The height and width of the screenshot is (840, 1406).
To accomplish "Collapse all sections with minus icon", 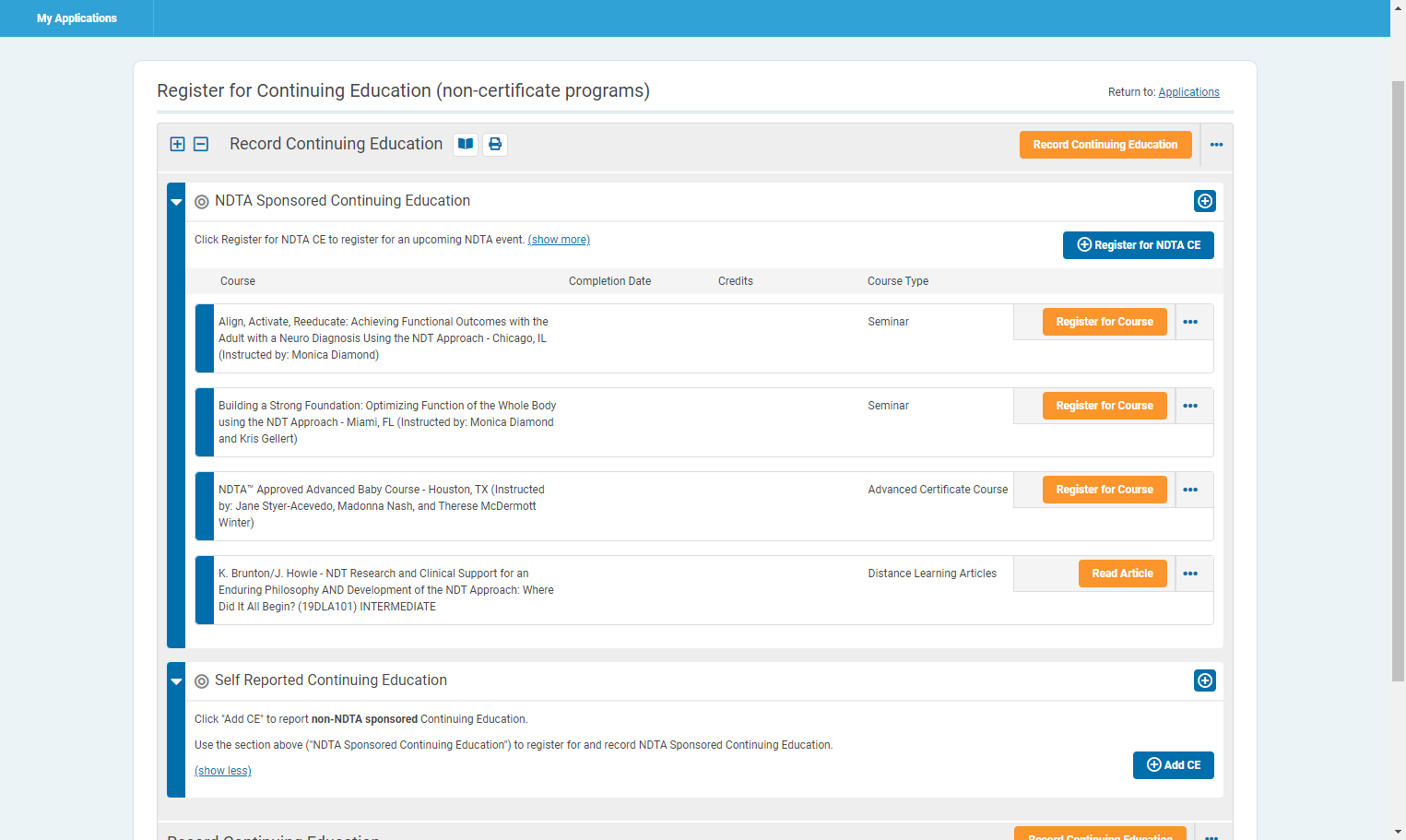I will pos(201,144).
